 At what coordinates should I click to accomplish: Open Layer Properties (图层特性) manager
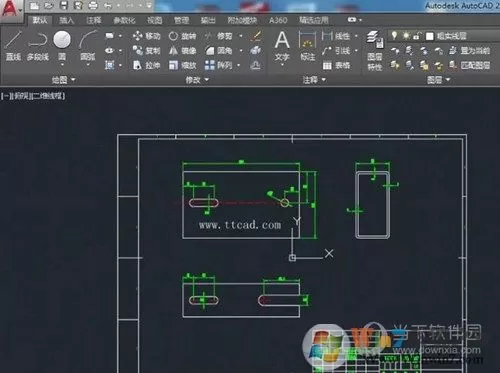coord(375,50)
